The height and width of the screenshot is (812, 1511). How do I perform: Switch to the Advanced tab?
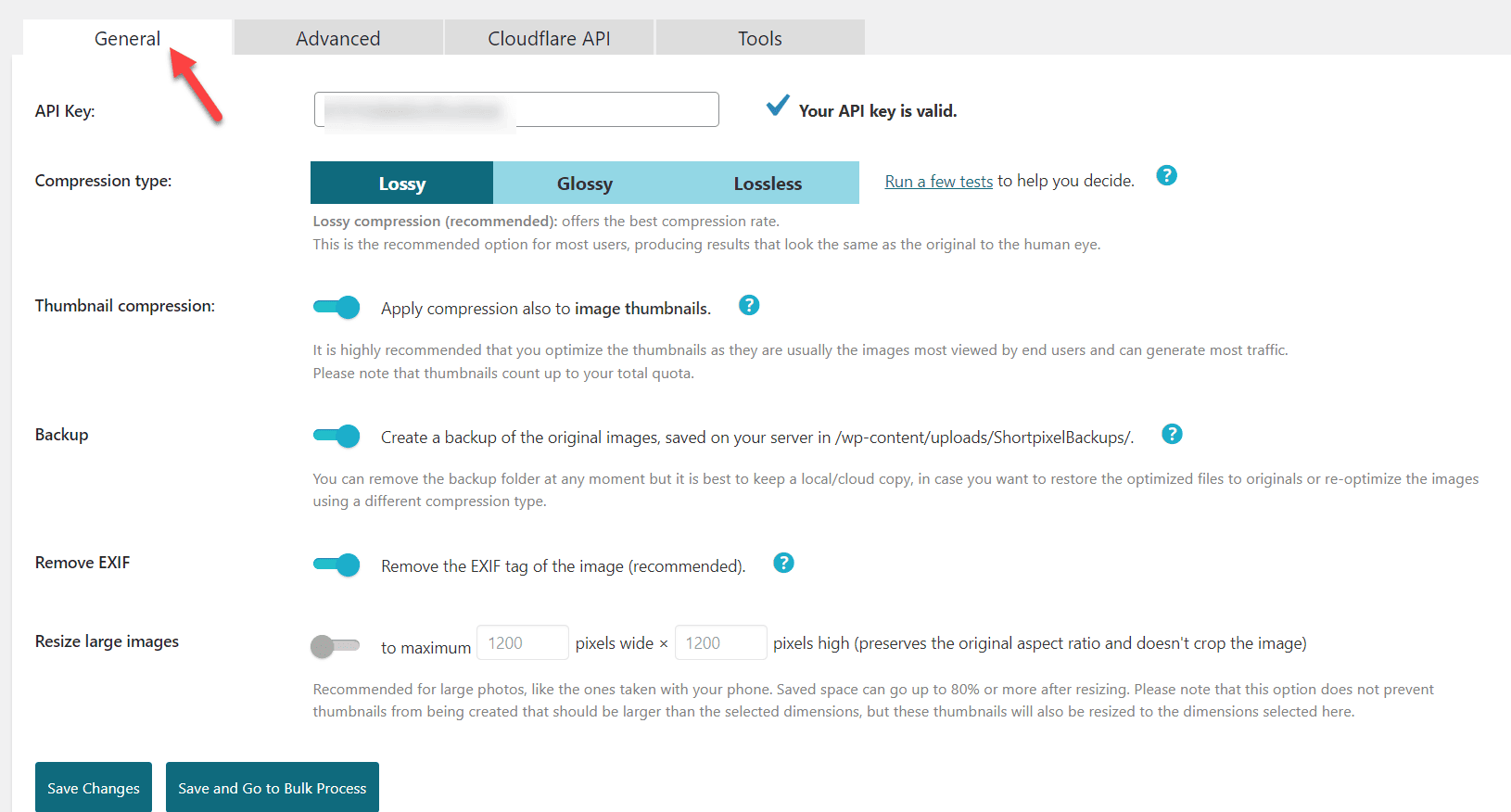coord(338,38)
